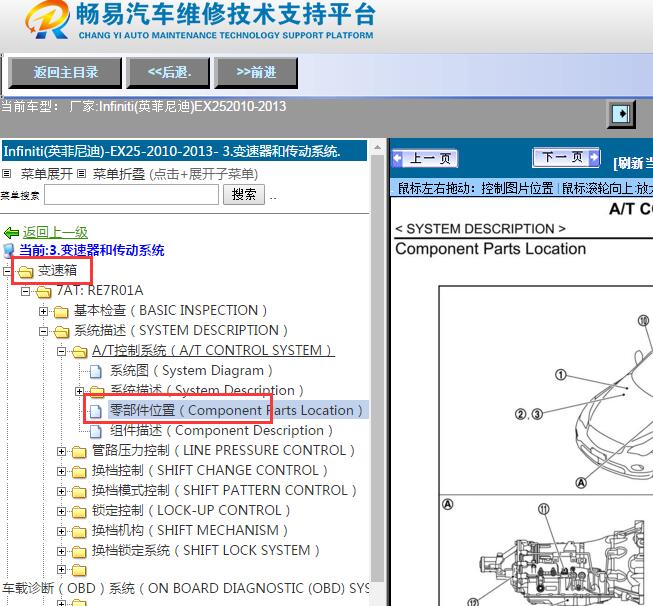Expand 换档控制 SHIFT CHANGE CONTROL
Viewport: 653px width, 606px height.
[61, 471]
